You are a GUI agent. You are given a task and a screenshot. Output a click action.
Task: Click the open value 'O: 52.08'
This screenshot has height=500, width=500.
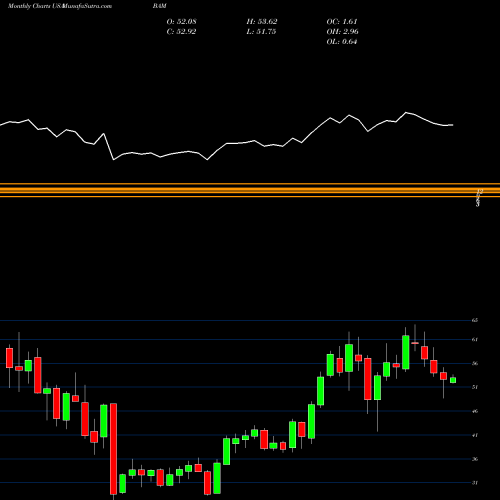pos(182,21)
